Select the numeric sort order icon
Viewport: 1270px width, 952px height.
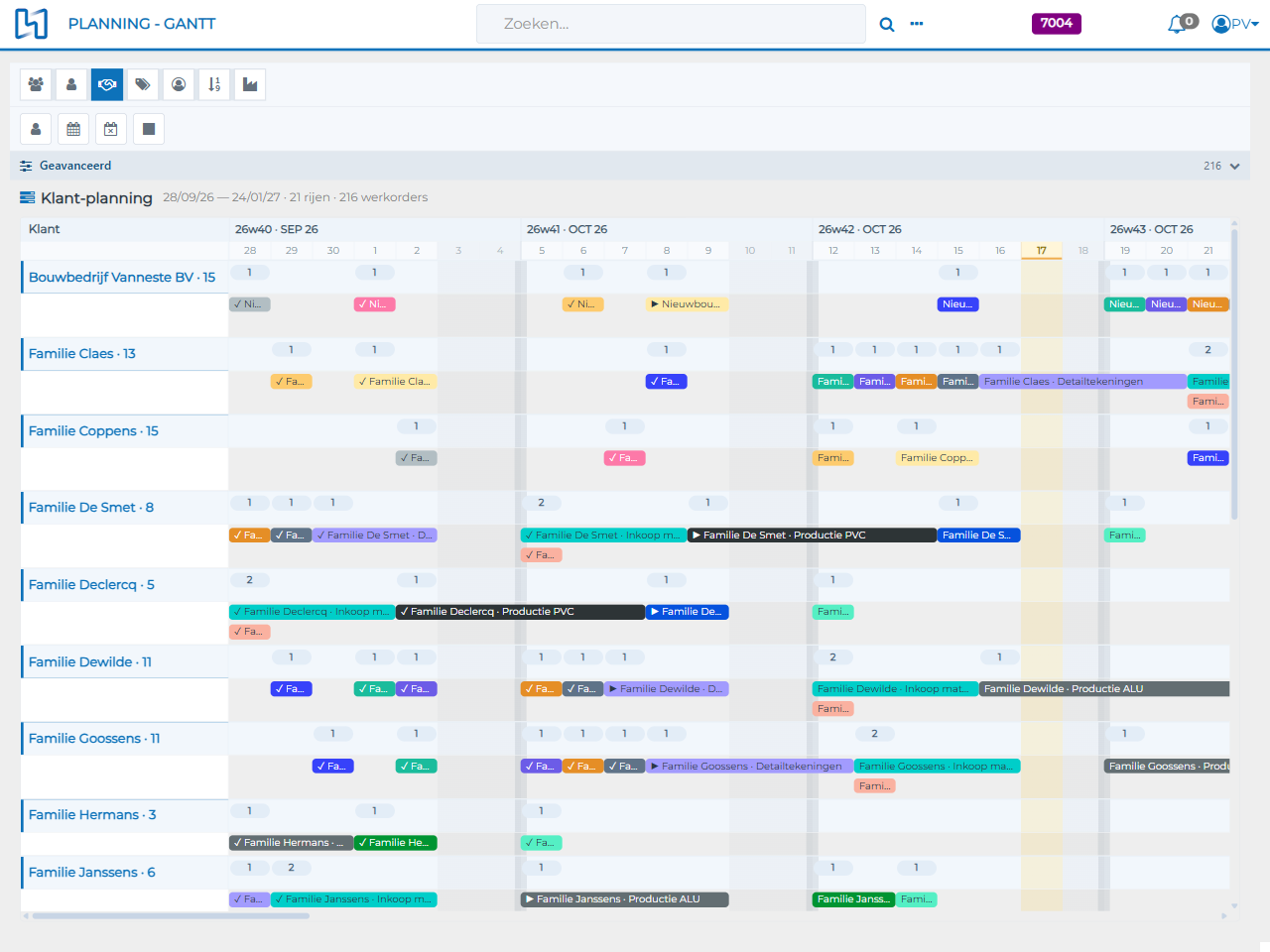coord(214,84)
